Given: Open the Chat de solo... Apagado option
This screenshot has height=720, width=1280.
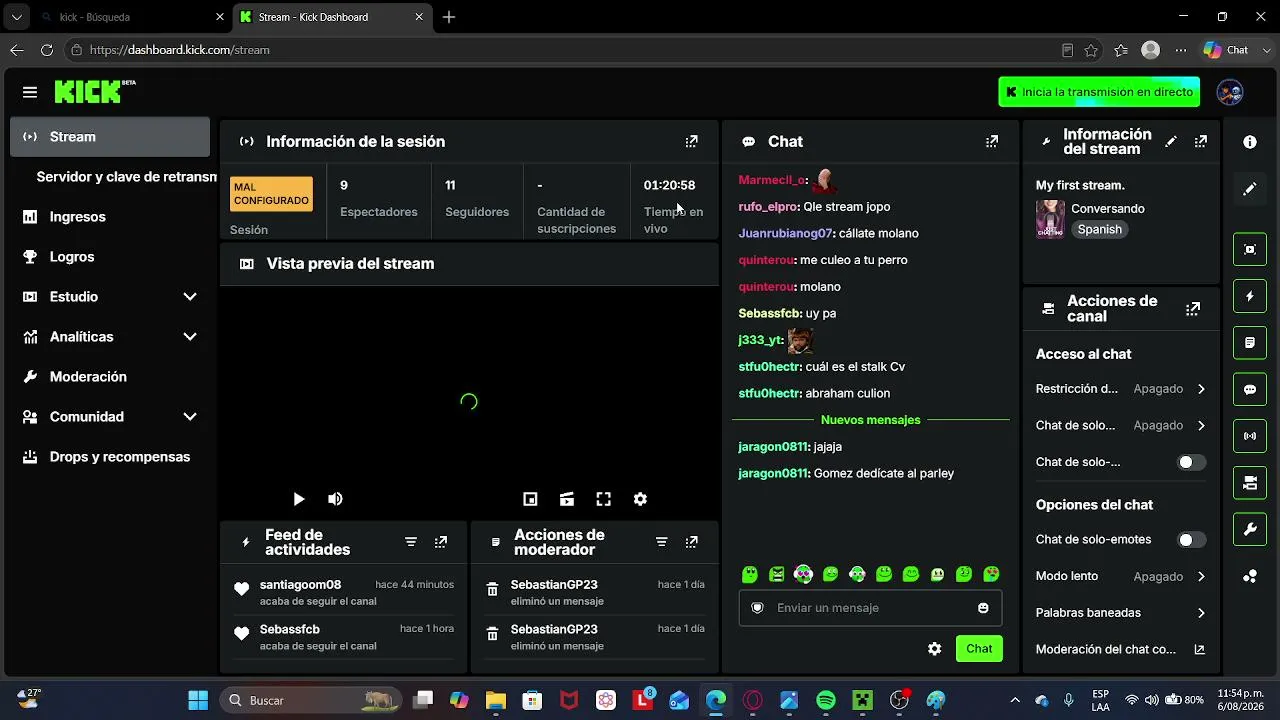Looking at the screenshot, I should click(x=1121, y=426).
